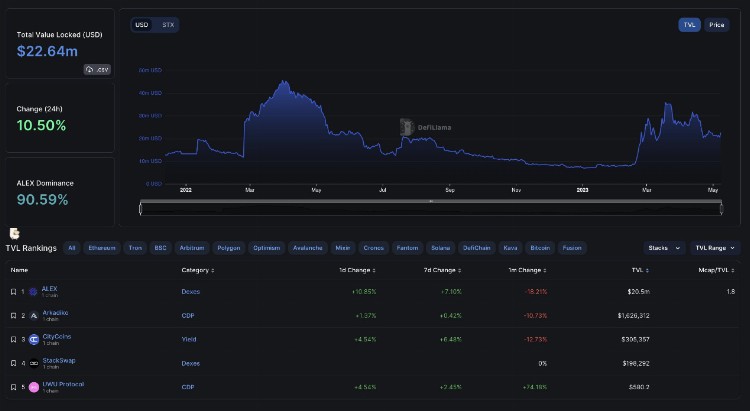750x411 pixels.
Task: Switch chart denomination to STX
Action: coord(168,24)
